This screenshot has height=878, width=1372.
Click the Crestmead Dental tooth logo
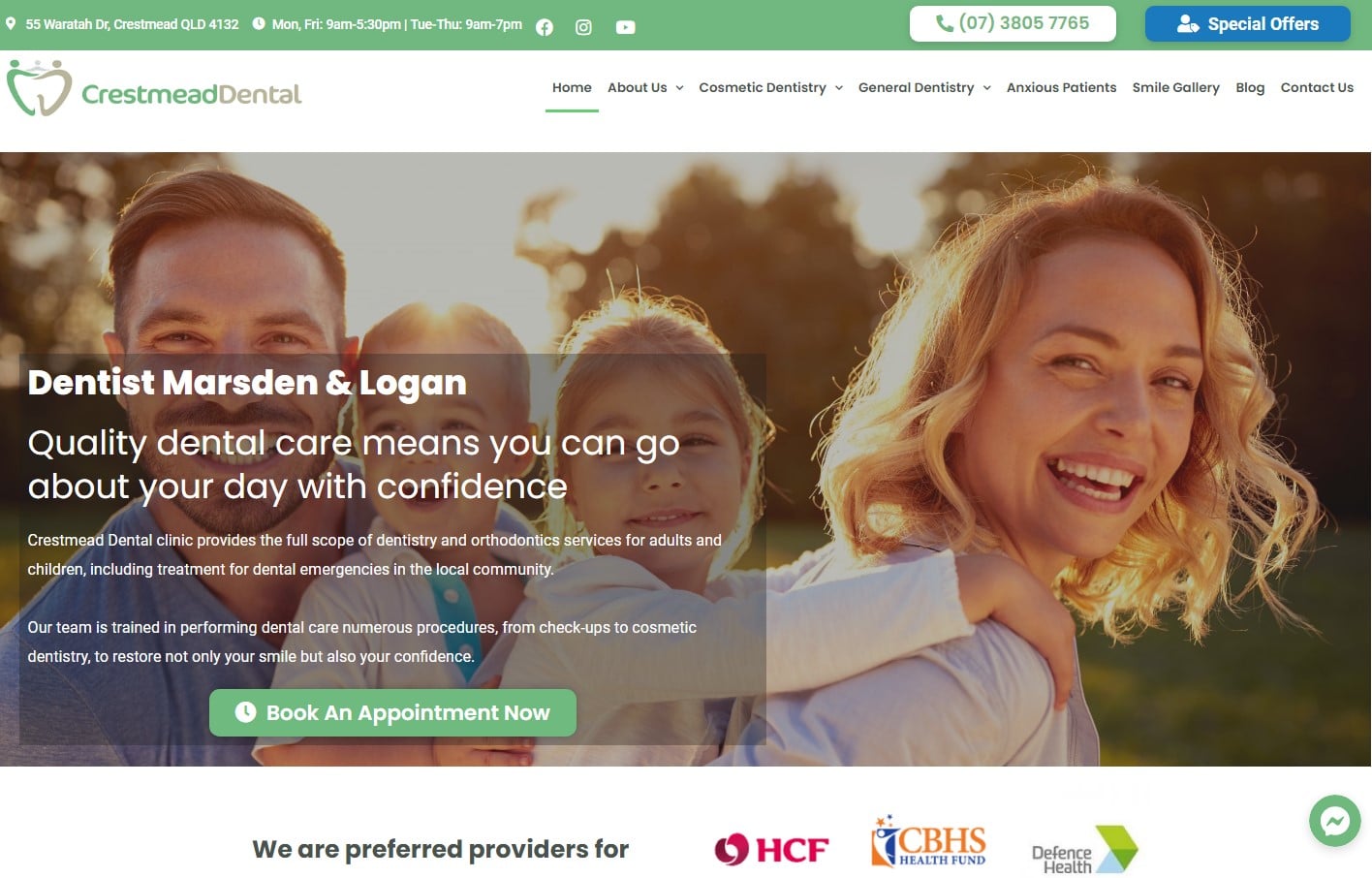40,88
